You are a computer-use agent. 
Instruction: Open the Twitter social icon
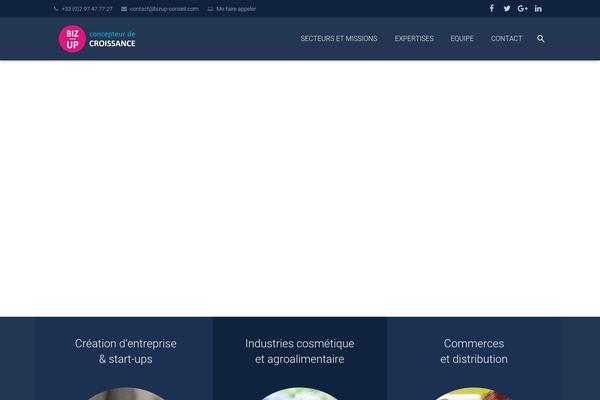[507, 8]
